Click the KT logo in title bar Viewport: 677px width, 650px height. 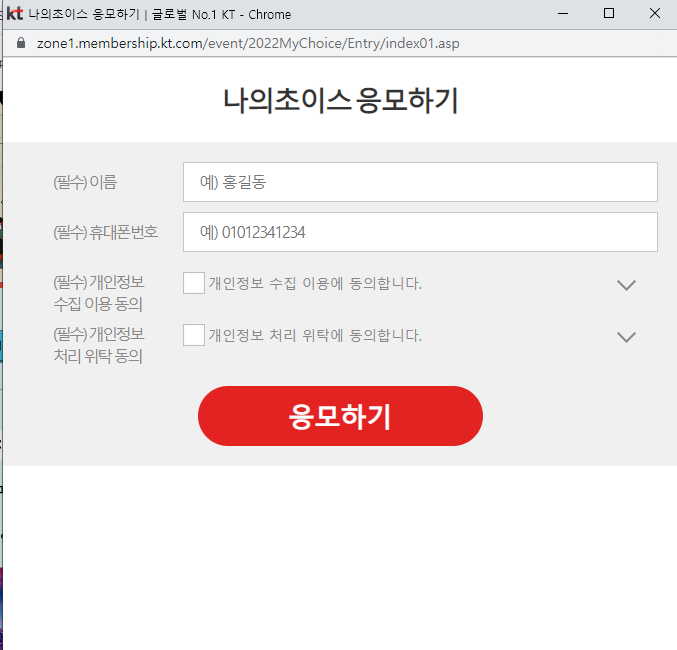click(15, 14)
